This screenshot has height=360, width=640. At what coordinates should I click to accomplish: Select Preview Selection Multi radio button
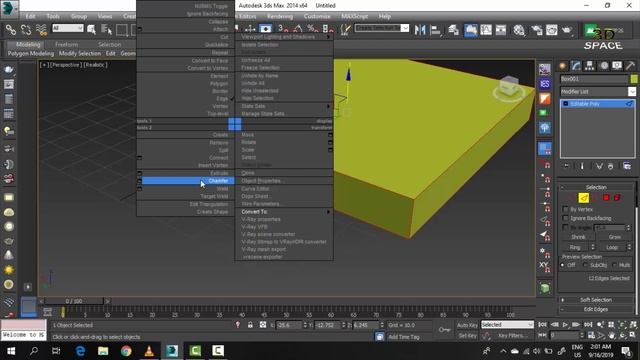click(615, 265)
